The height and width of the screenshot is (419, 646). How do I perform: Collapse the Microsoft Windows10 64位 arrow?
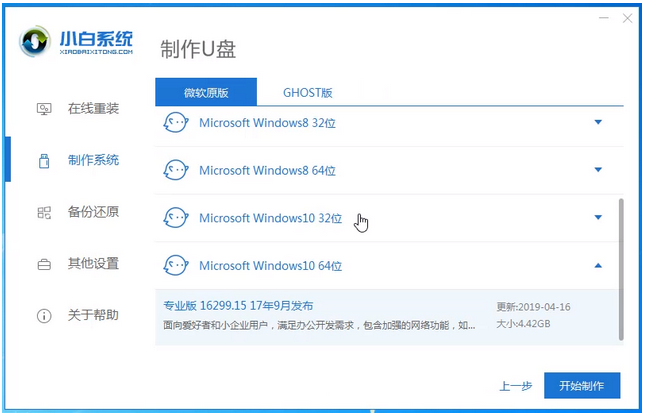point(598,266)
